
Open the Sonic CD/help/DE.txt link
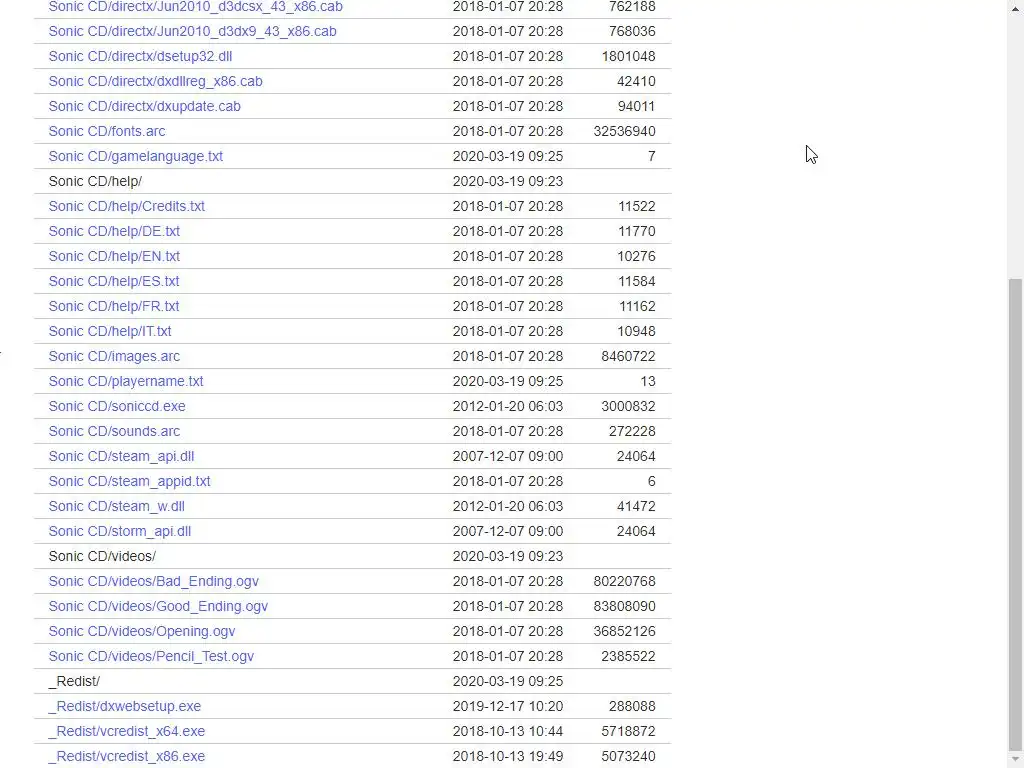114,231
